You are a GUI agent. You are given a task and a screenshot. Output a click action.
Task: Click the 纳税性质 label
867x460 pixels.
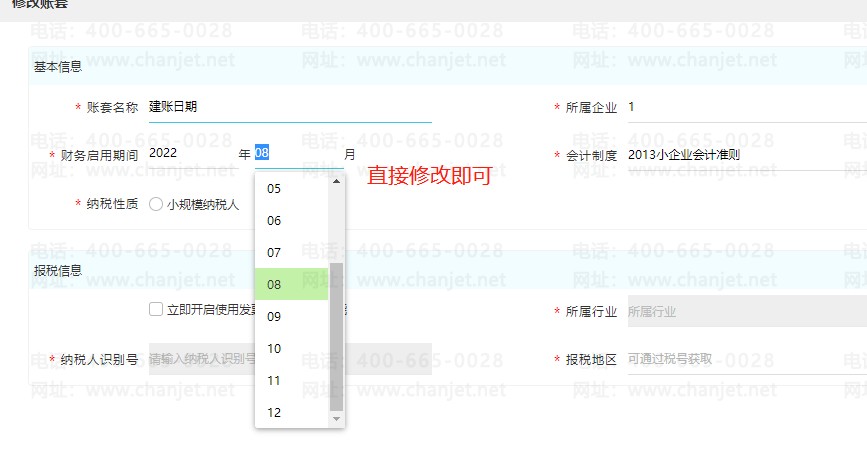(x=112, y=204)
